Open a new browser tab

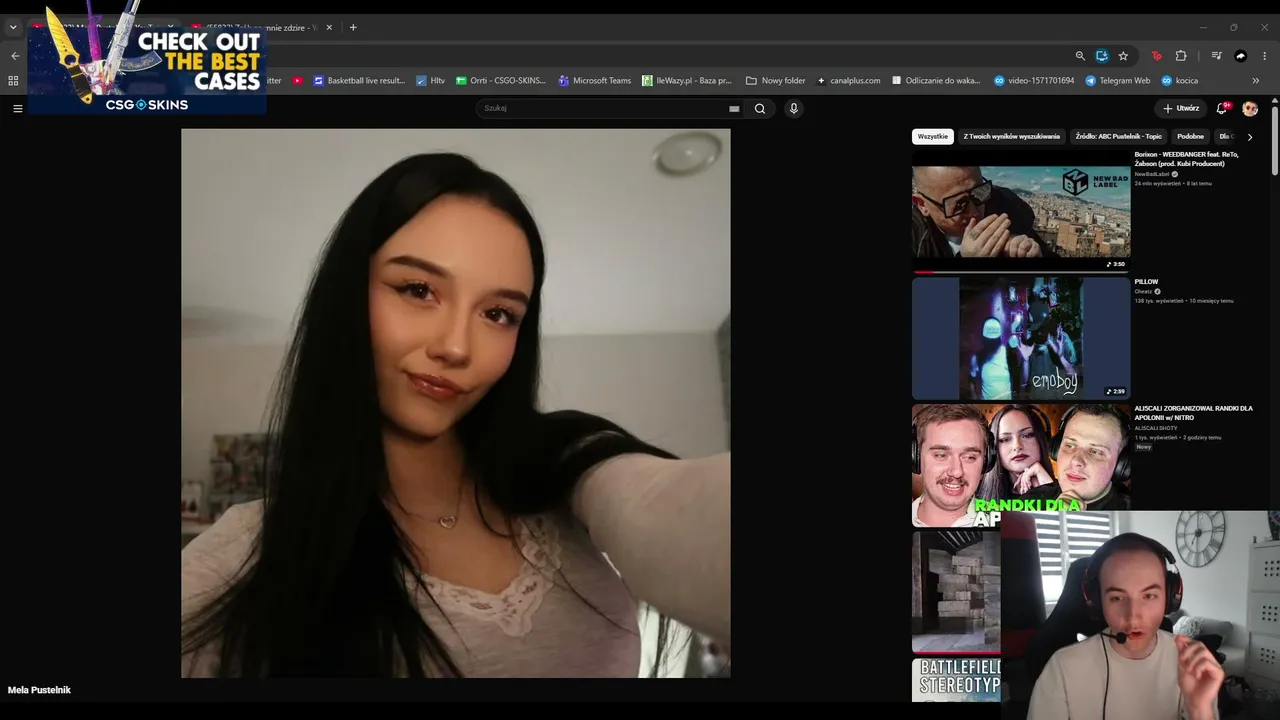(353, 27)
